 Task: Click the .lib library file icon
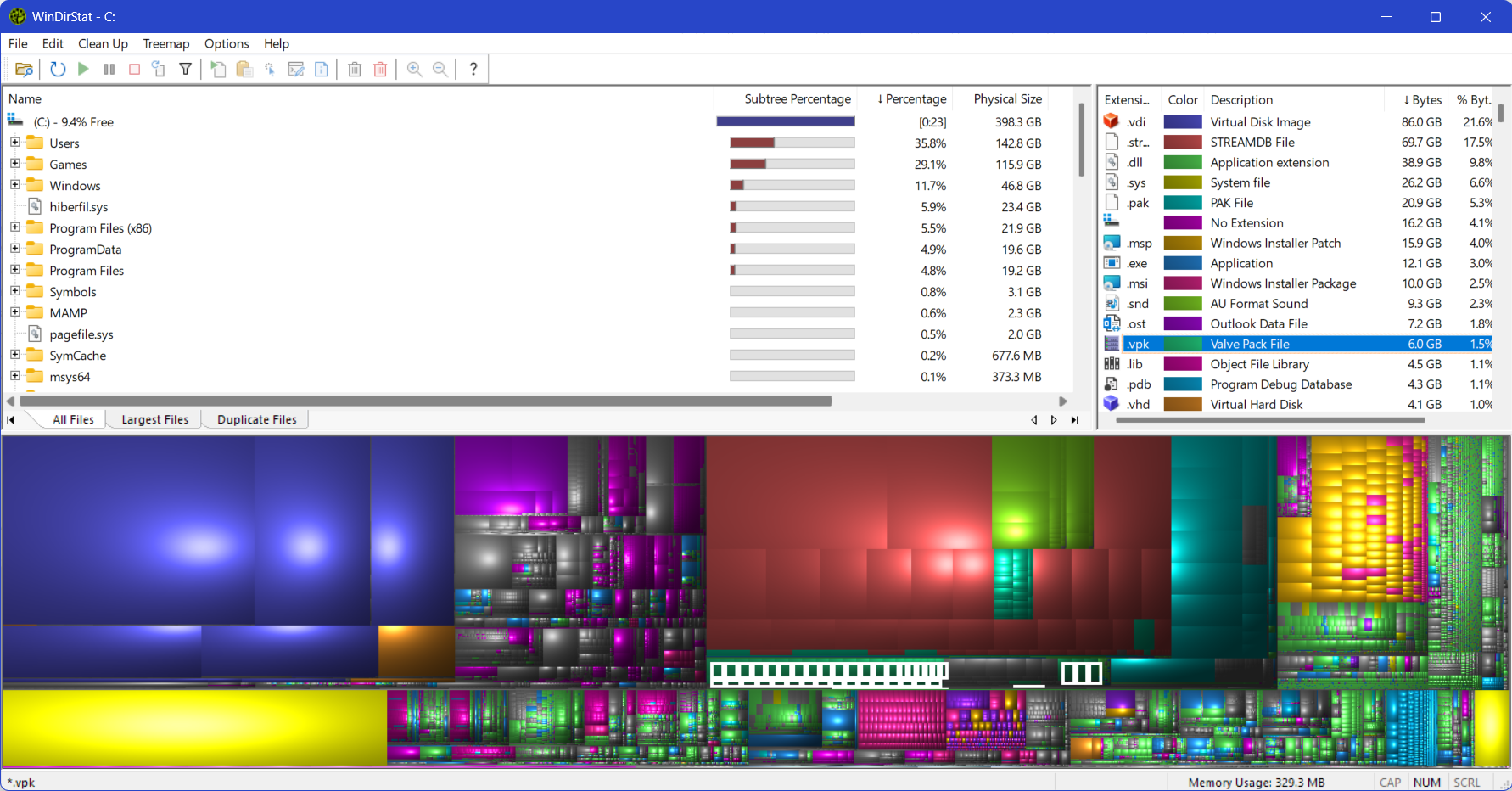pos(1112,363)
